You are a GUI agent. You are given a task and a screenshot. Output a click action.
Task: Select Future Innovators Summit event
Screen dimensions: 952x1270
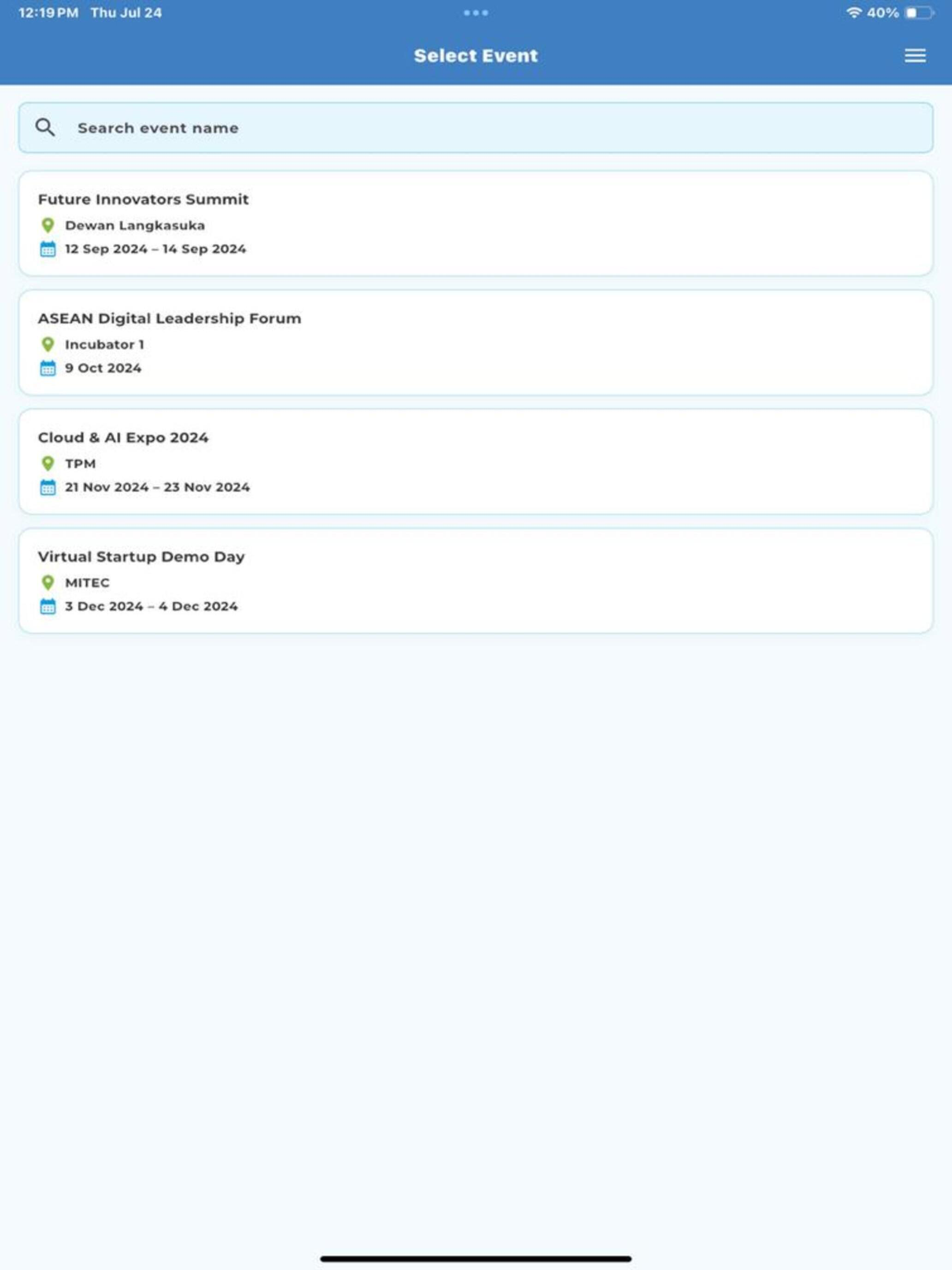tap(476, 223)
